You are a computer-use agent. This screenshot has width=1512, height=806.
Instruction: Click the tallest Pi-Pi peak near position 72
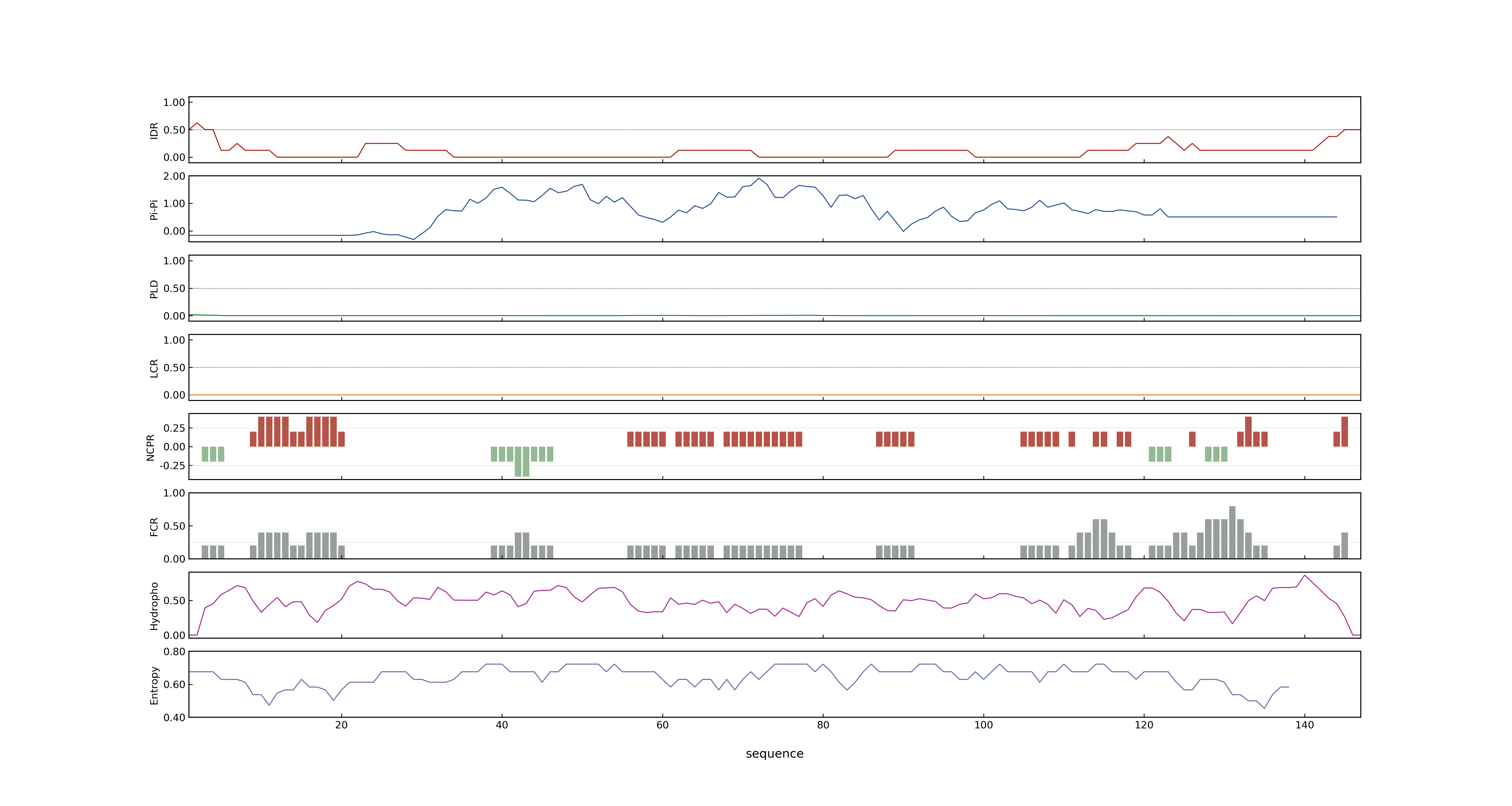click(758, 178)
